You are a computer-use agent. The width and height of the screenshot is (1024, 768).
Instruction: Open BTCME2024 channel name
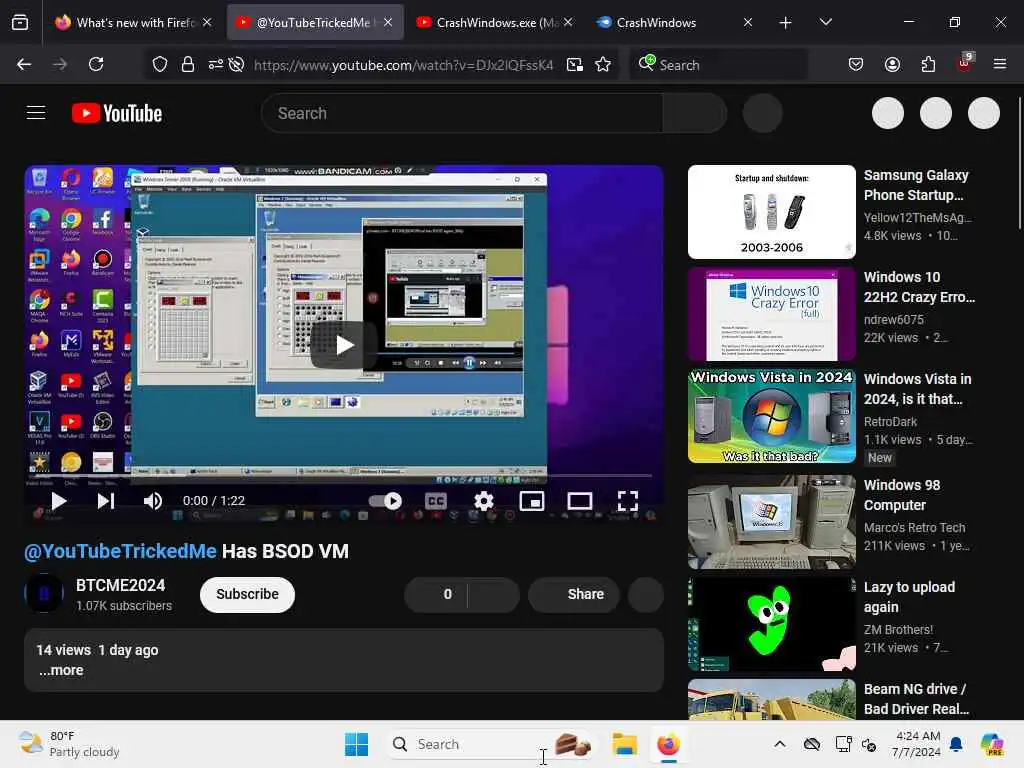click(x=120, y=585)
